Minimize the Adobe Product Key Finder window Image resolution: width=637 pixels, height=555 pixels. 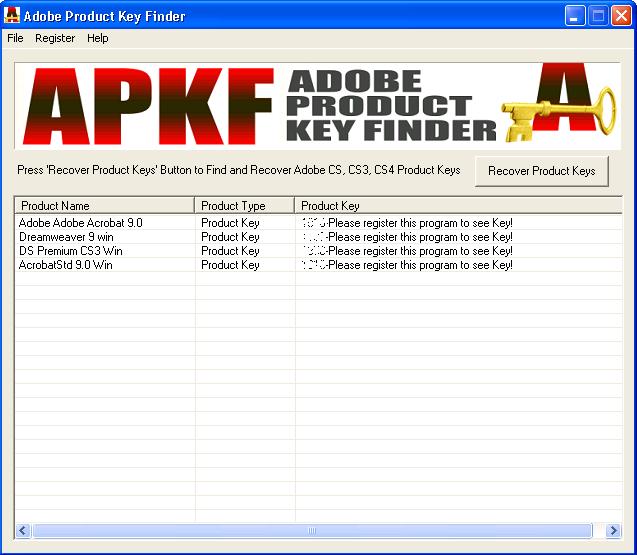574,16
